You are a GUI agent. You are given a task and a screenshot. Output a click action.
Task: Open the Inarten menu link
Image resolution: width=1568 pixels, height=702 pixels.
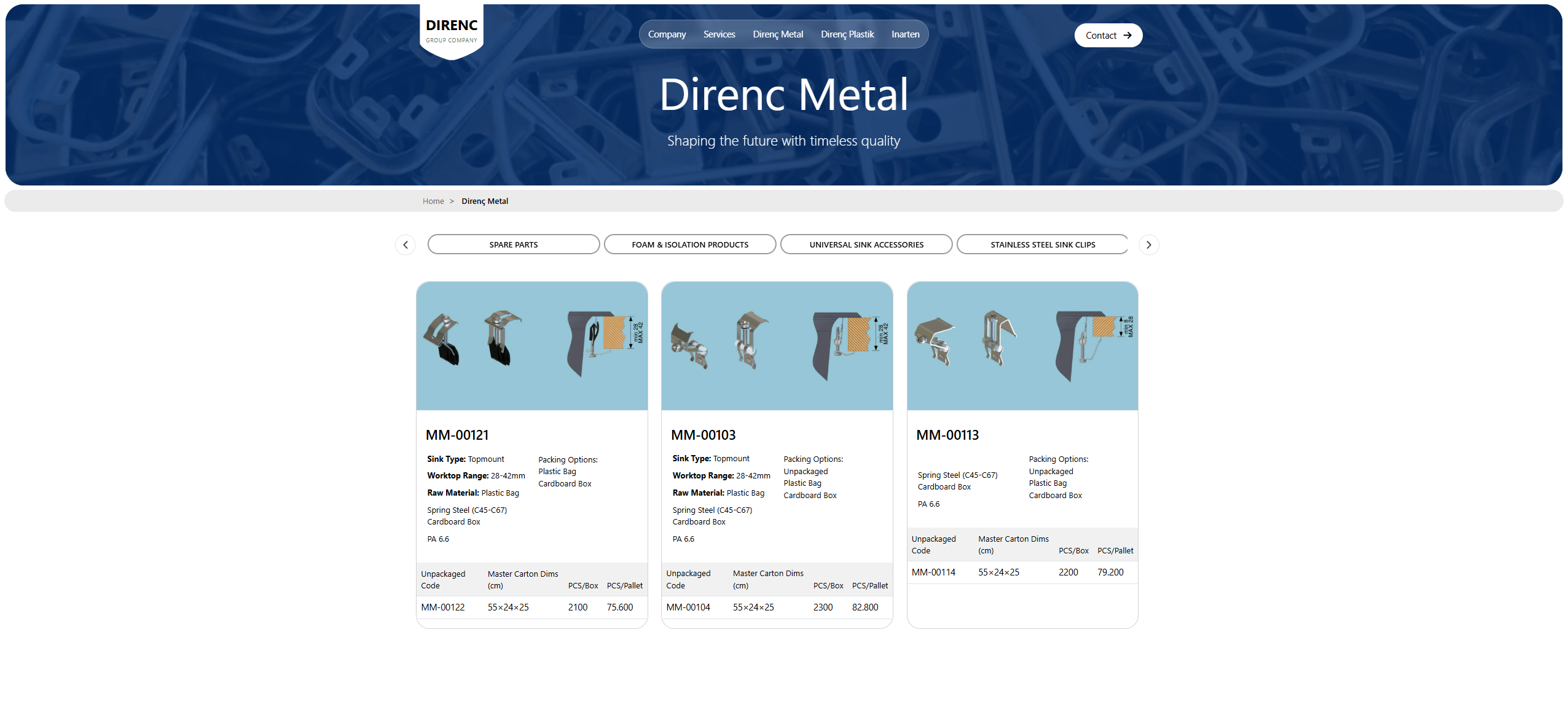coord(906,34)
